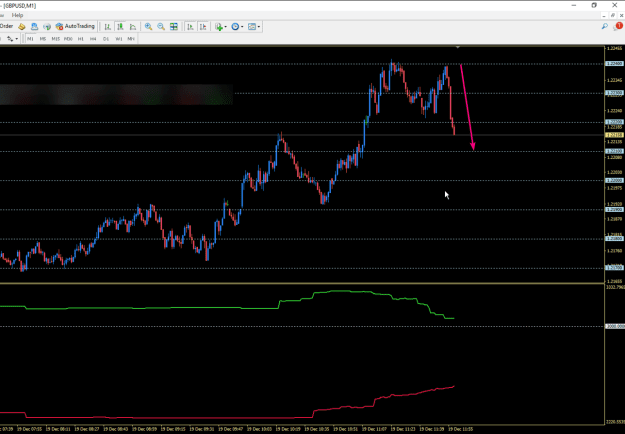The image size is (625, 434).
Task: Minimize the inner chart window
Action: pos(605,16)
